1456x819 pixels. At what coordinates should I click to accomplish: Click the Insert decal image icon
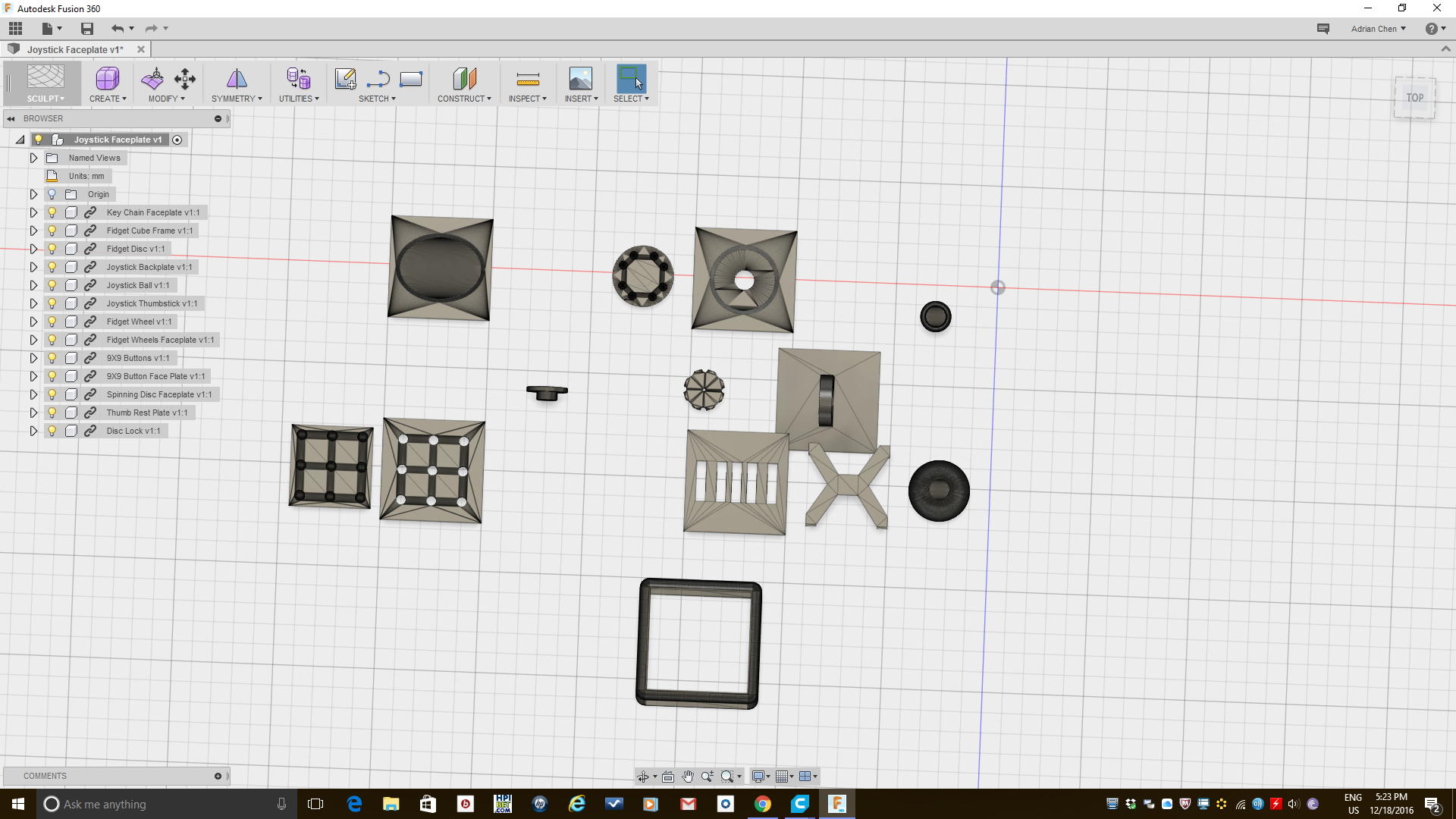tap(581, 78)
